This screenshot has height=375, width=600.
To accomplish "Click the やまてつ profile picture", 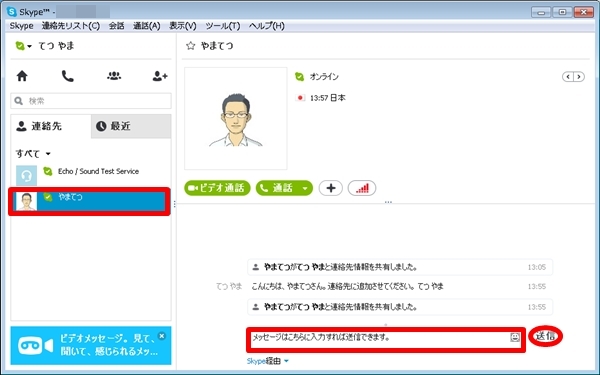I will pyautogui.click(x=236, y=119).
